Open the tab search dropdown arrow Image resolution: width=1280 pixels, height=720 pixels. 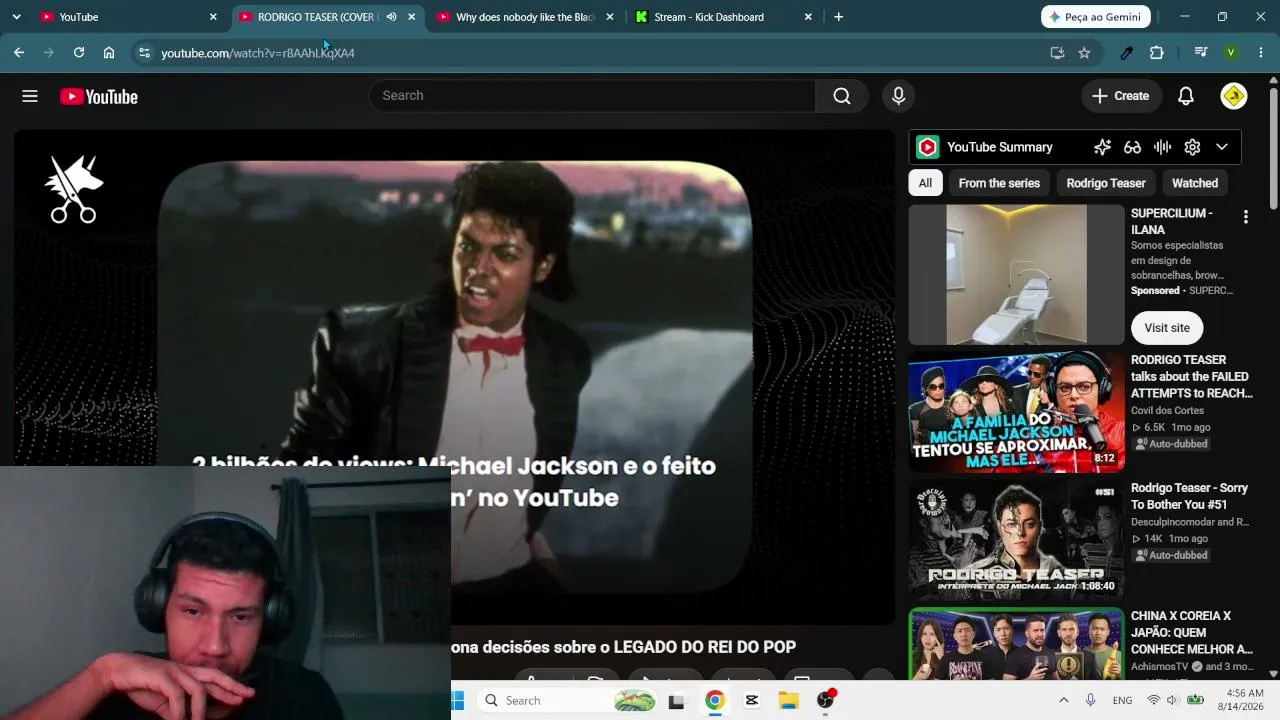(x=16, y=17)
